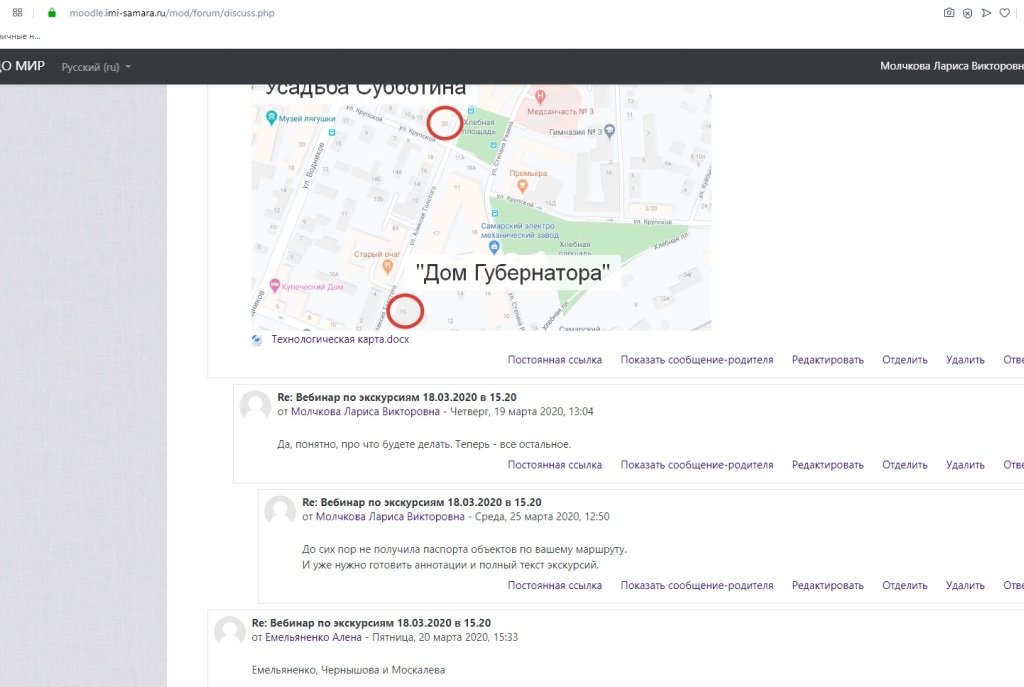This screenshot has width=1024, height=687.
Task: Click the green padlock security icon
Action: 52,12
